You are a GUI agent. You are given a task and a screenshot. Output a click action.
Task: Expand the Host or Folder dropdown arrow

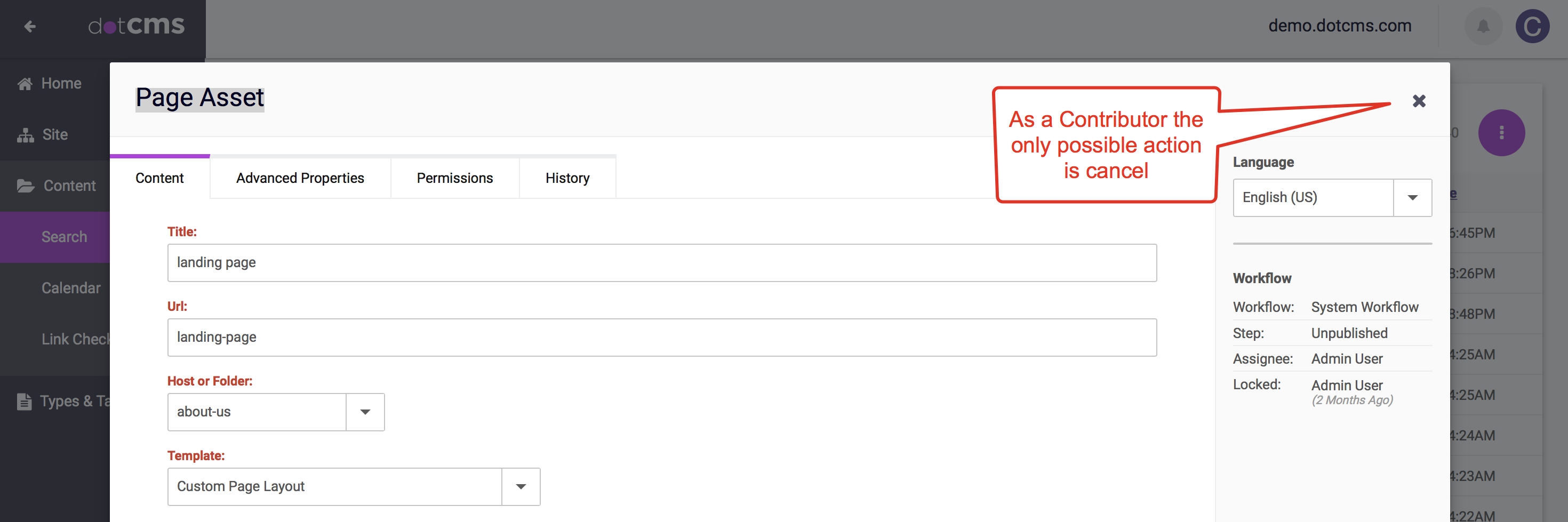[365, 412]
